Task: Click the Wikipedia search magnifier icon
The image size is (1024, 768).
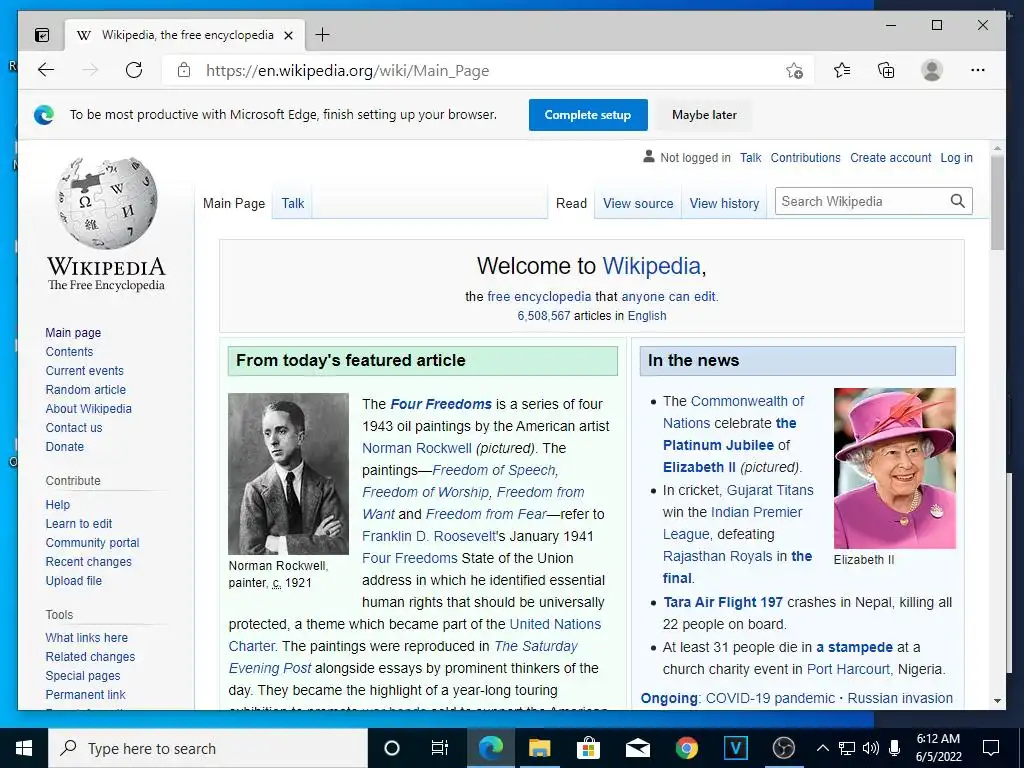Action: [x=957, y=201]
